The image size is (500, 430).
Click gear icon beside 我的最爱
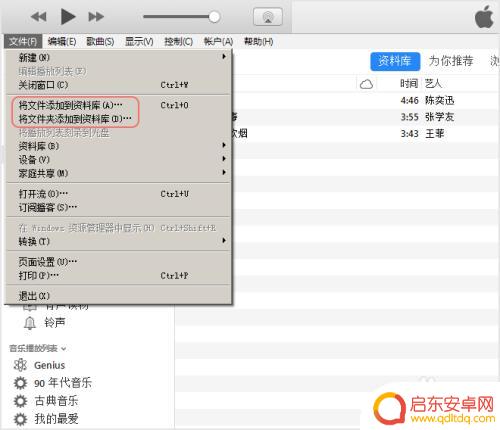click(x=20, y=419)
